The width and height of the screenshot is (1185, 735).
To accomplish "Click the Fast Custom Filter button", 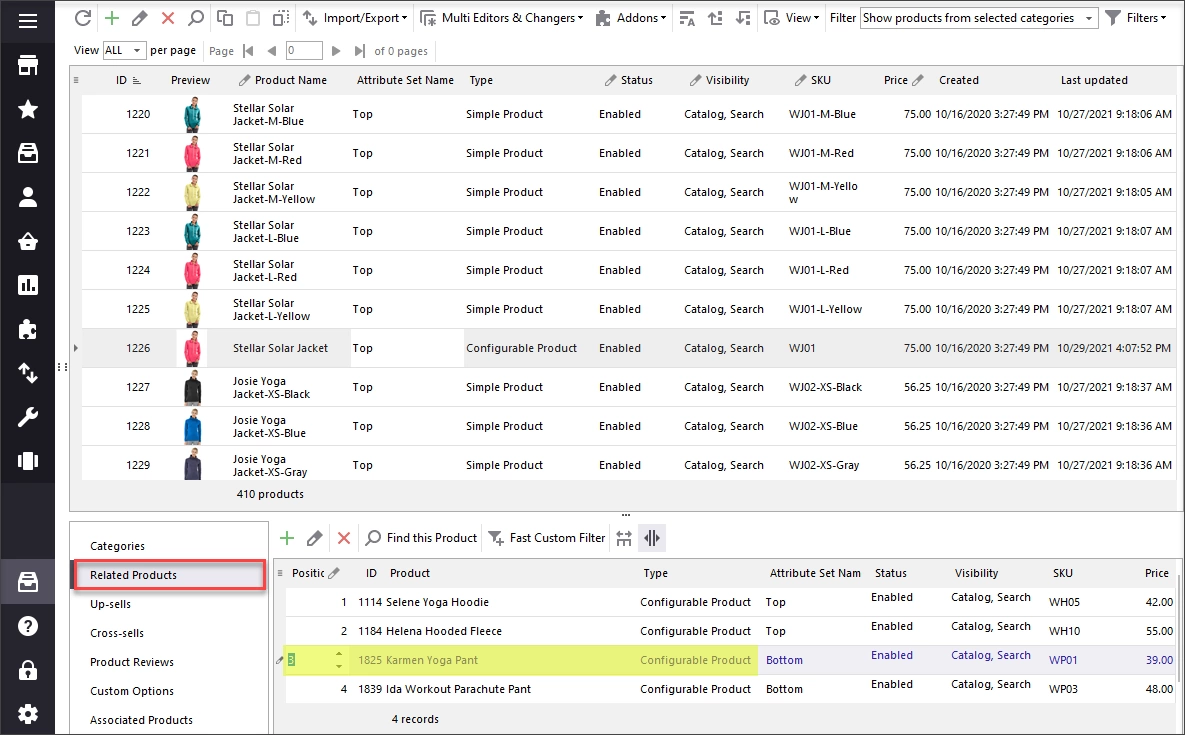I will (x=547, y=538).
